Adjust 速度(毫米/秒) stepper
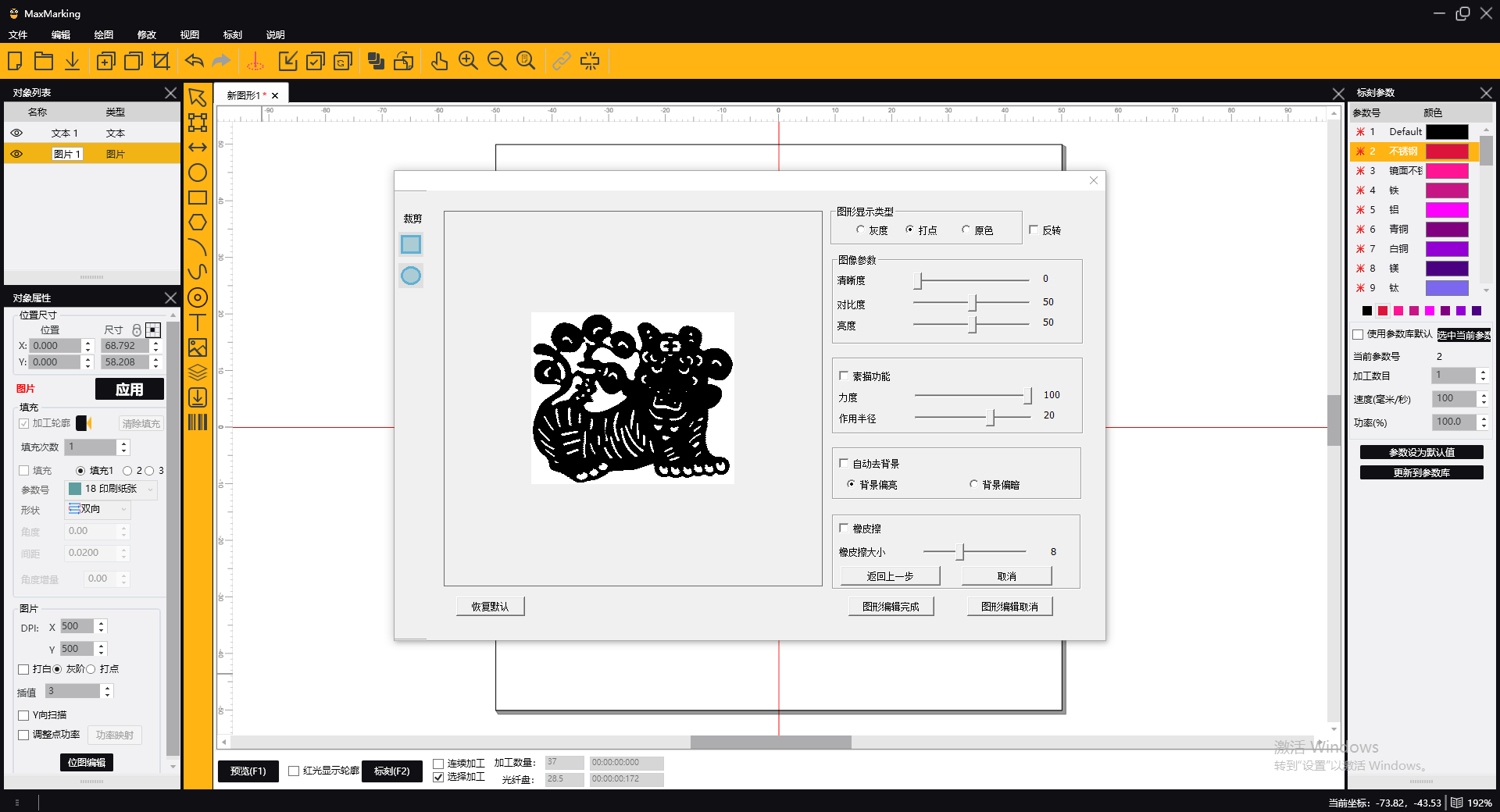 pyautogui.click(x=1483, y=398)
